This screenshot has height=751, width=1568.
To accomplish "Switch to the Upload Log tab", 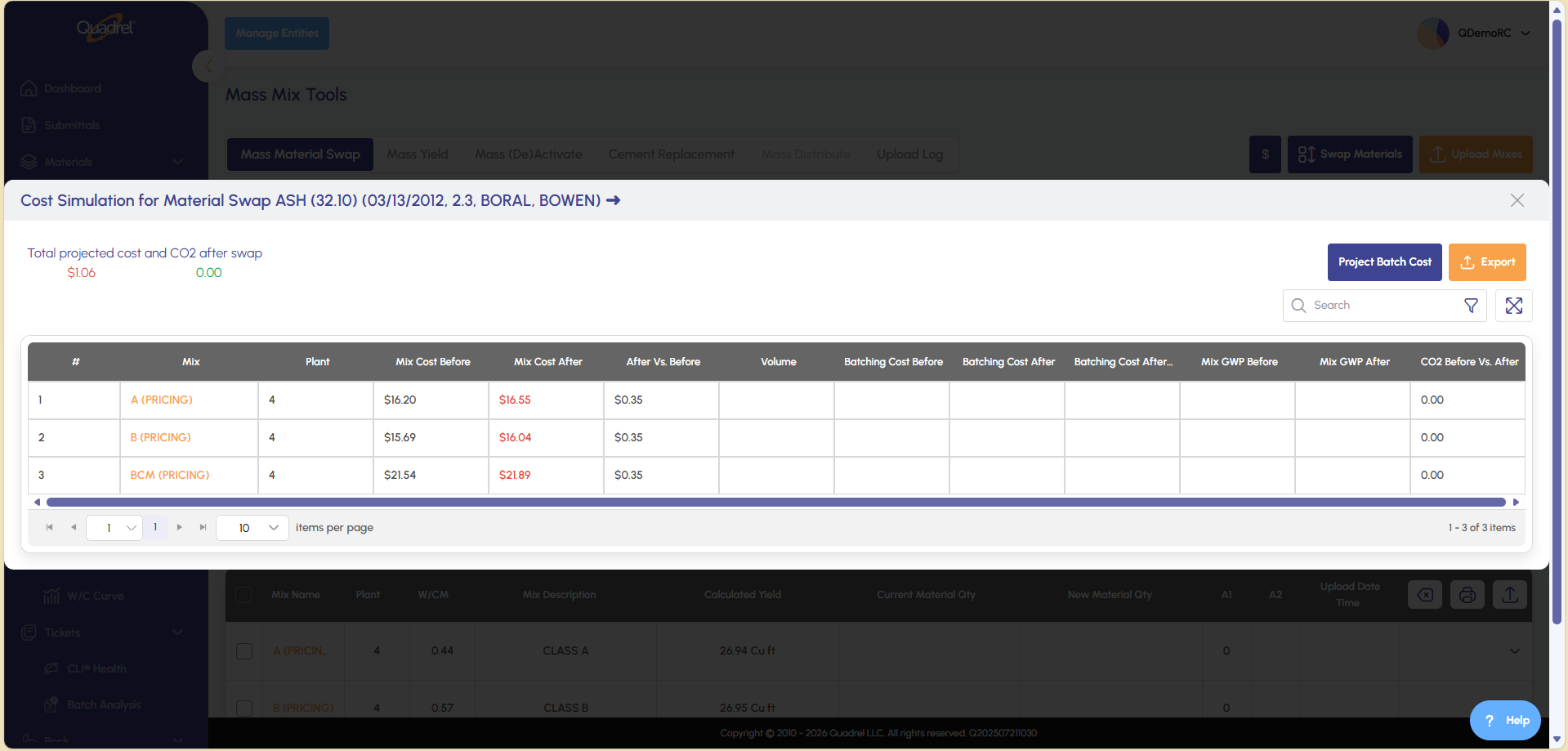I will (910, 154).
